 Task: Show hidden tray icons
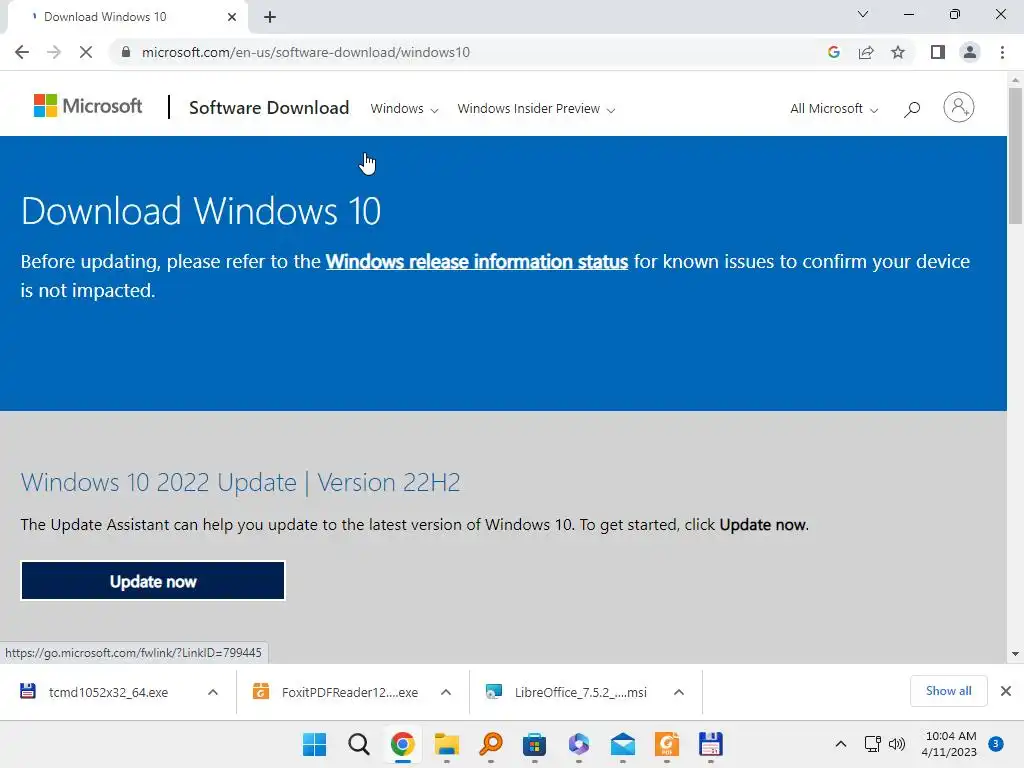841,744
